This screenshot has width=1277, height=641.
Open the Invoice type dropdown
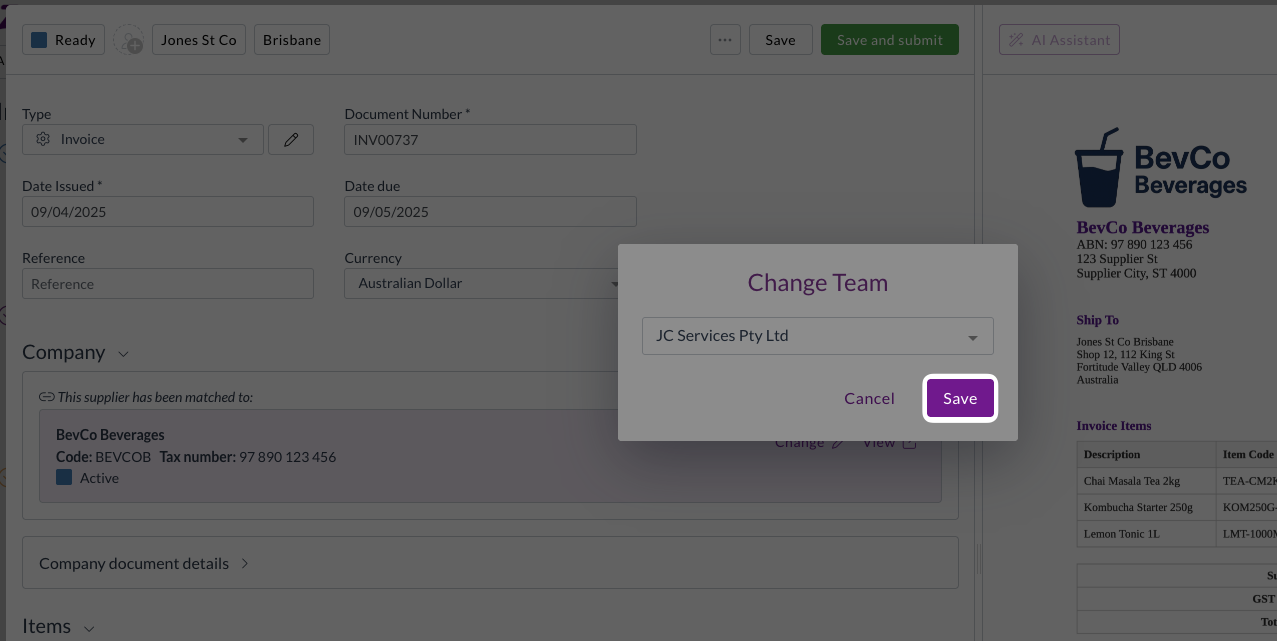(x=143, y=140)
